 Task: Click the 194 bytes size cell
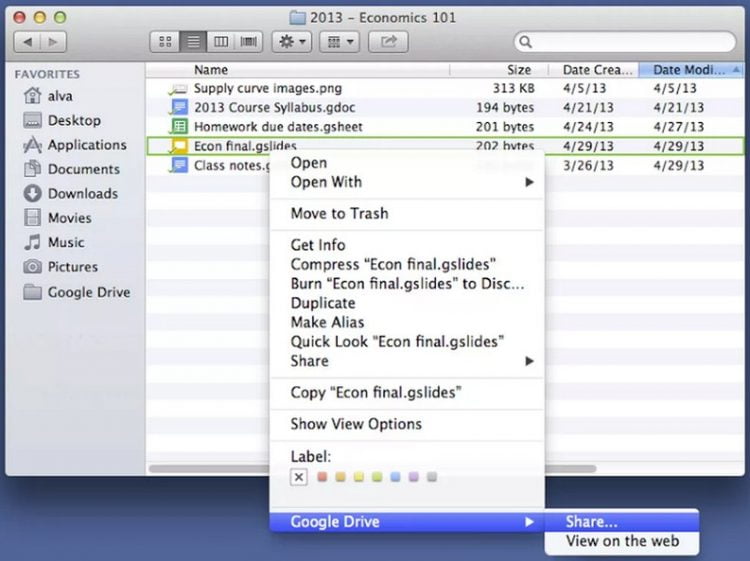(505, 108)
